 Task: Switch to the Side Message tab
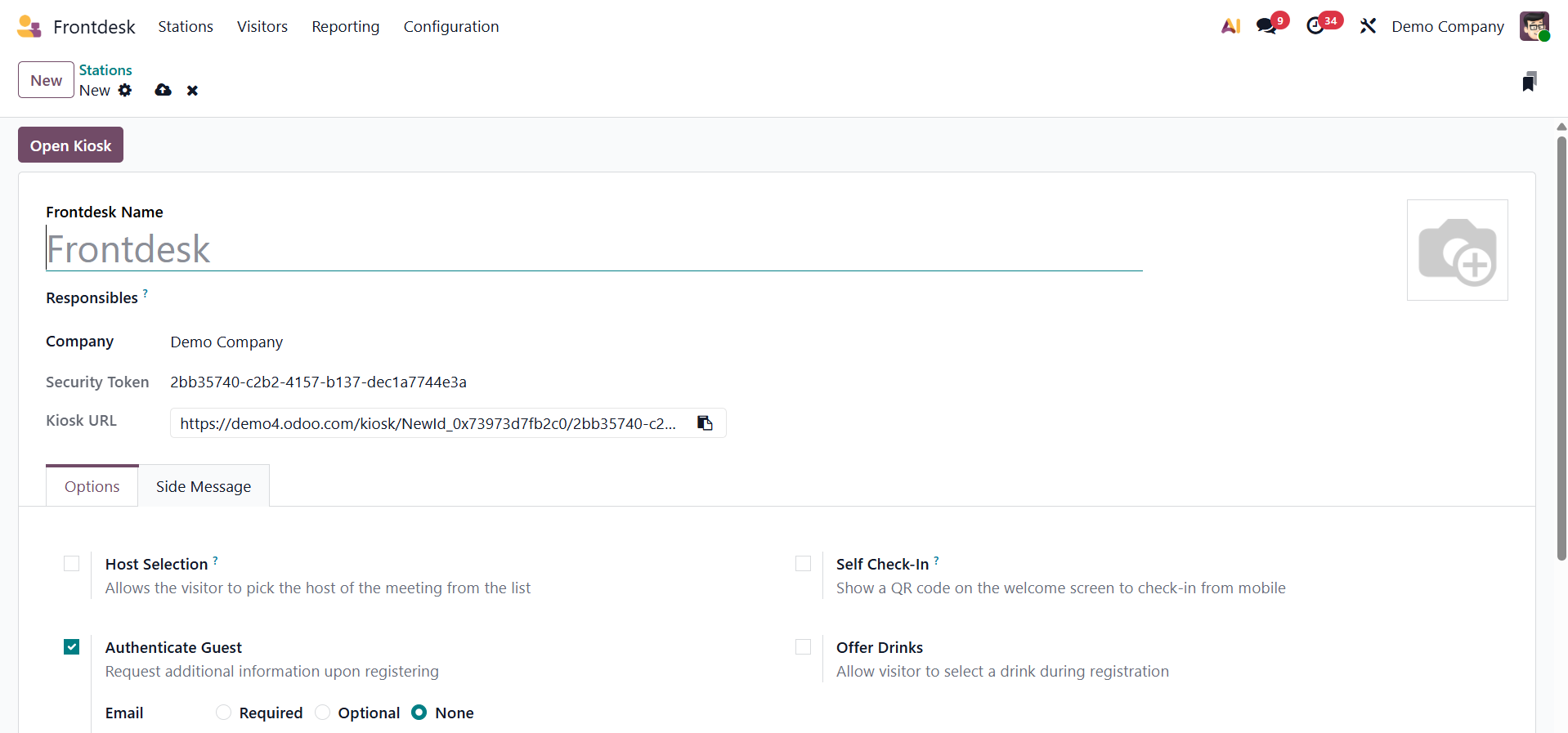click(x=204, y=486)
